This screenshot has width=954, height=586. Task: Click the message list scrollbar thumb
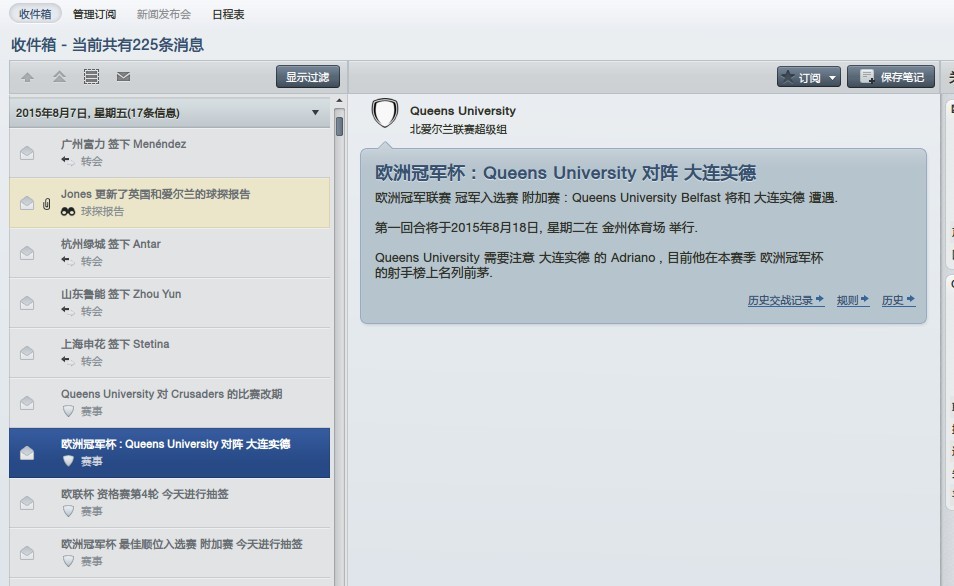[339, 126]
